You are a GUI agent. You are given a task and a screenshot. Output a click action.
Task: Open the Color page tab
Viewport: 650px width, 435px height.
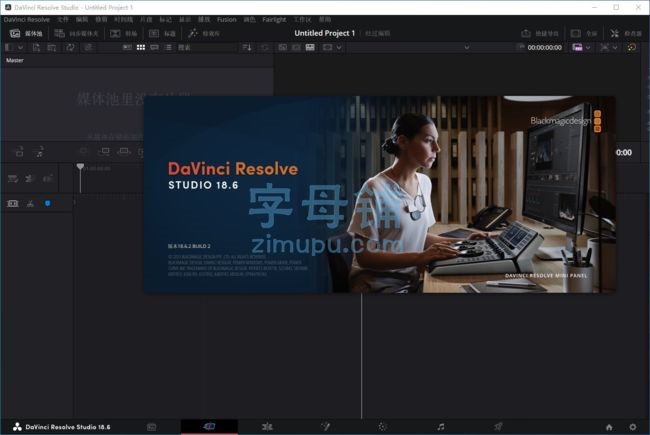pyautogui.click(x=383, y=427)
